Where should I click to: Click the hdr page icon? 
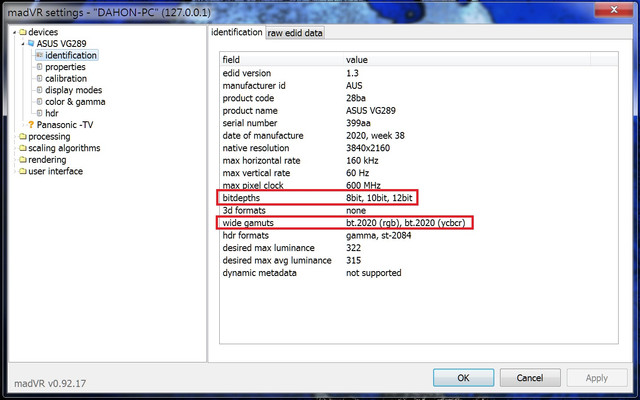coord(40,113)
